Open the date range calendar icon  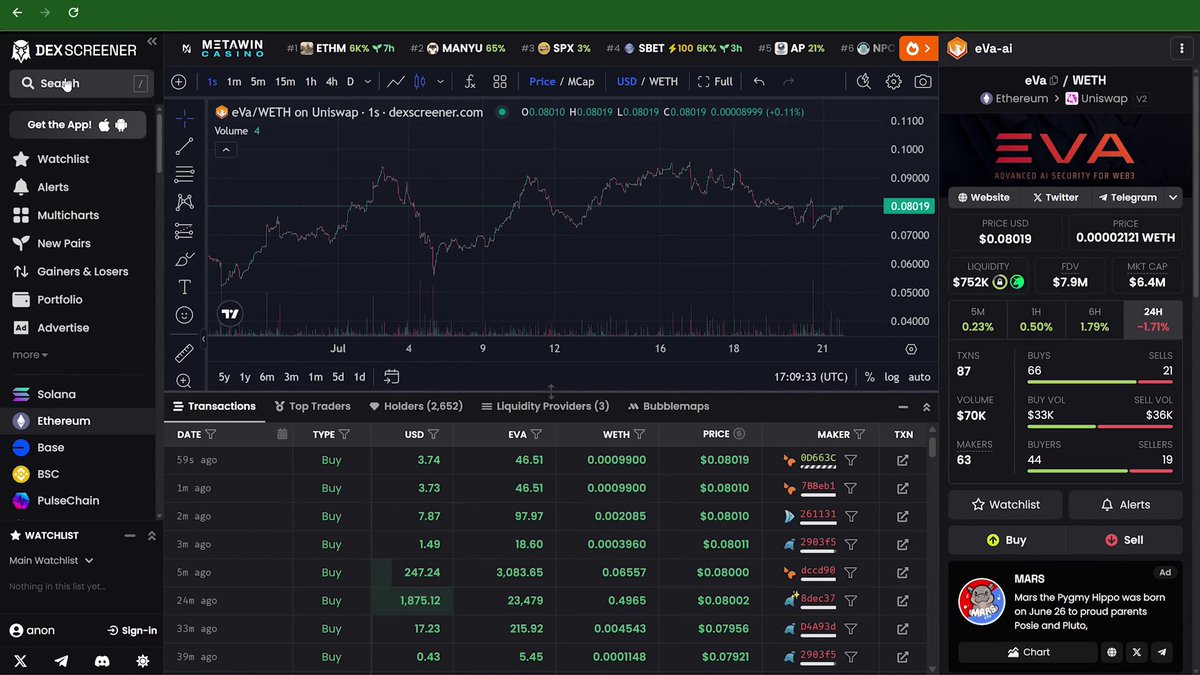pos(391,377)
